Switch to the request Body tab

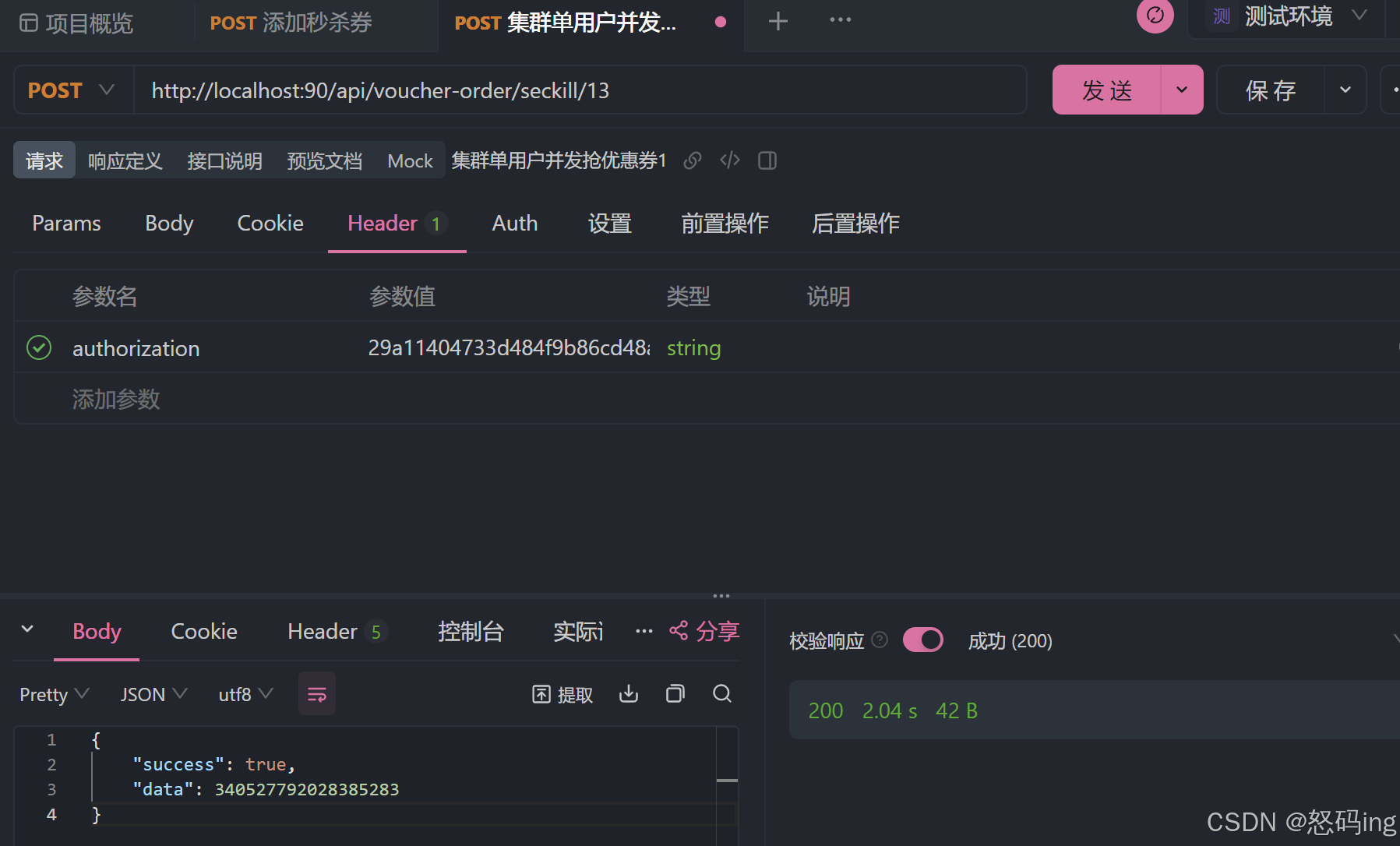click(169, 224)
